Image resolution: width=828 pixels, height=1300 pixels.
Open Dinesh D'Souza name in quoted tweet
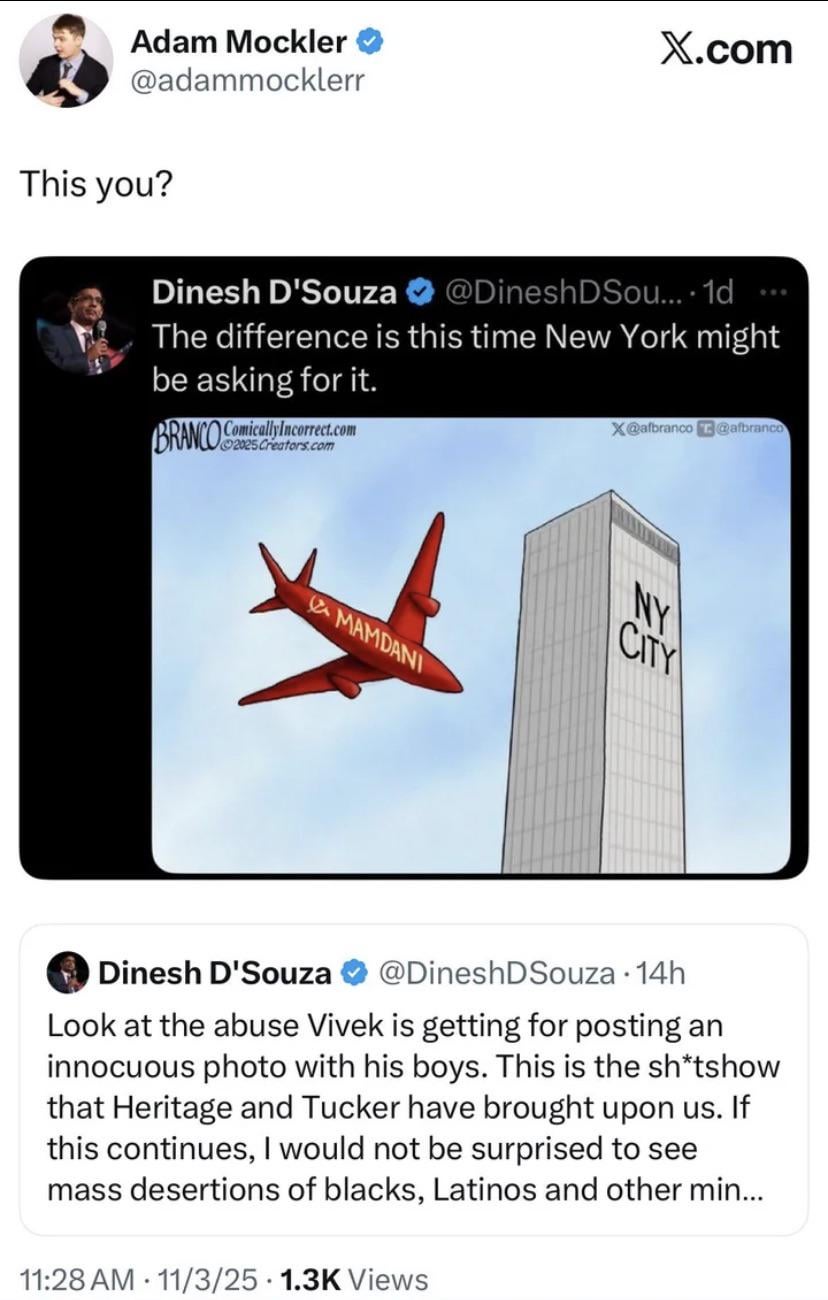point(214,972)
